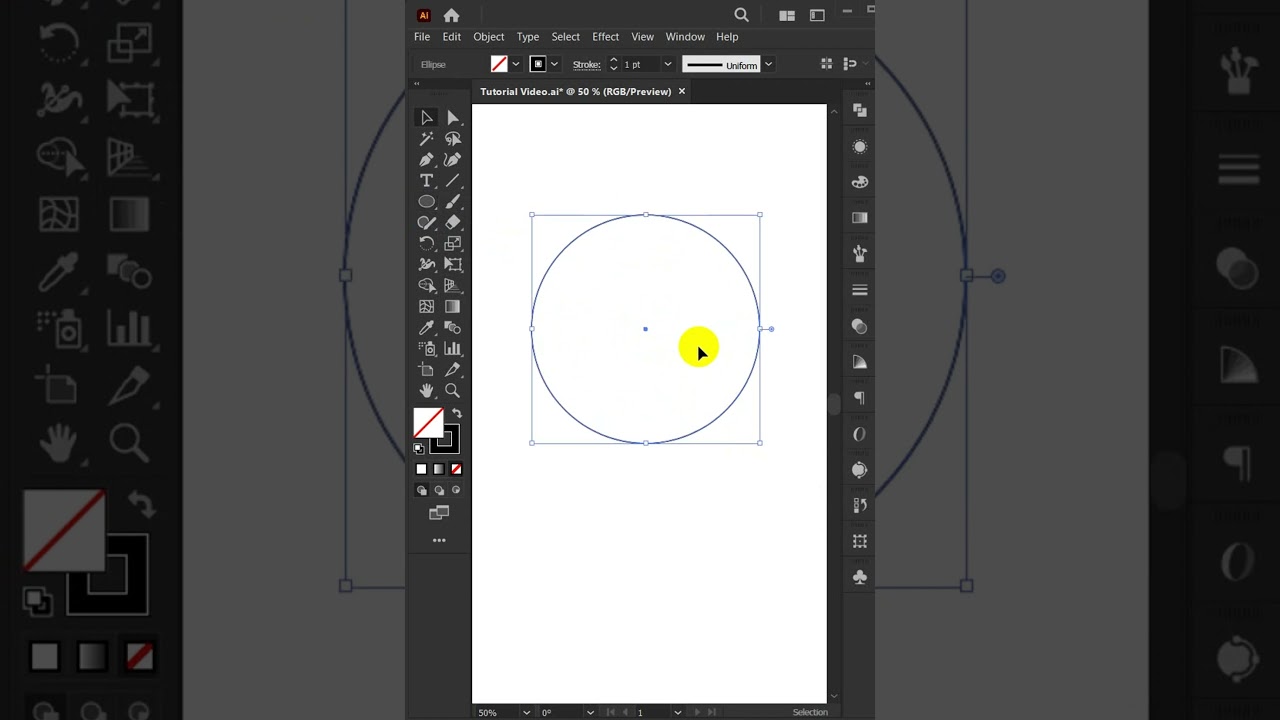
Task: Select the Ellipse tool in toolbar
Action: pyautogui.click(x=427, y=202)
